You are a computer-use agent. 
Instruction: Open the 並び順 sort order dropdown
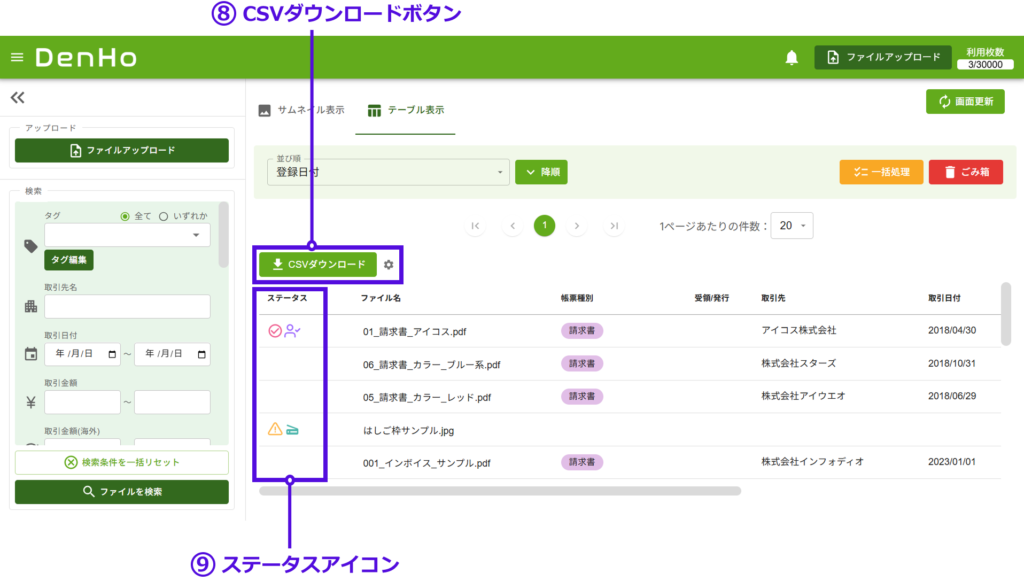[x=390, y=172]
